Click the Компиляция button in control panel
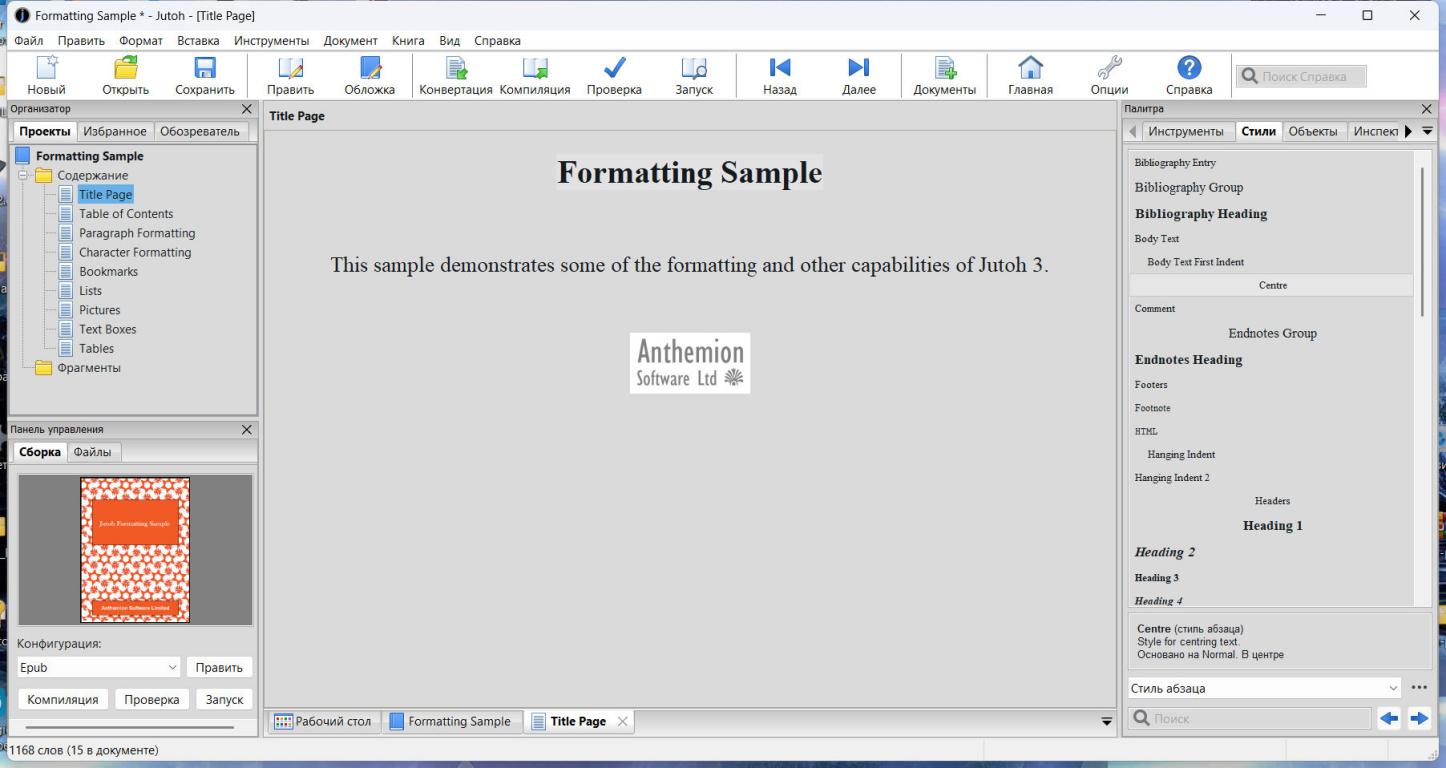The width and height of the screenshot is (1446, 768). 62,700
